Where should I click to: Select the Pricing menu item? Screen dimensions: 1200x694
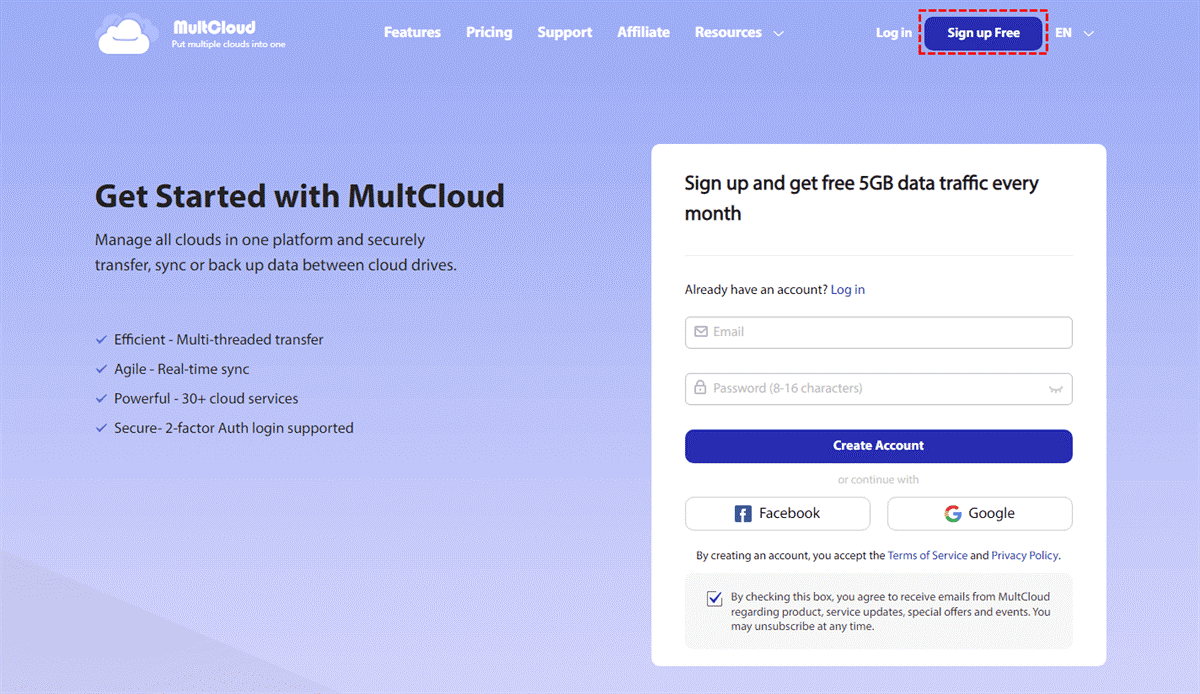489,32
